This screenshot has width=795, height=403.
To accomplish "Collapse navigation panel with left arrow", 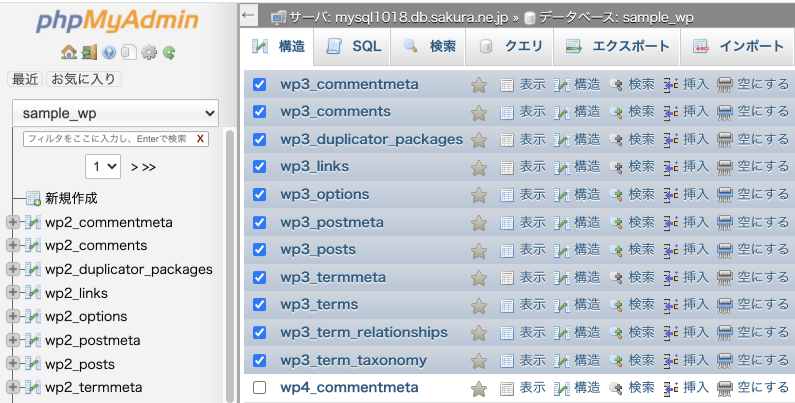I will [x=248, y=15].
